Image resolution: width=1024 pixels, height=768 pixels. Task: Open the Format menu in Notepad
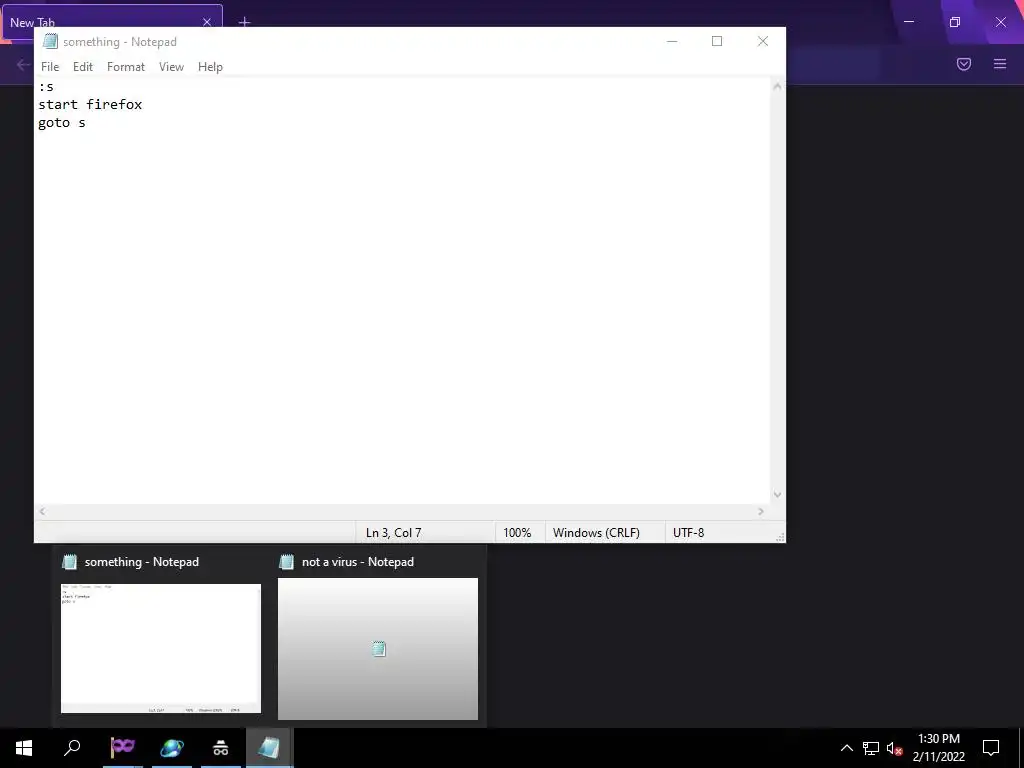125,67
